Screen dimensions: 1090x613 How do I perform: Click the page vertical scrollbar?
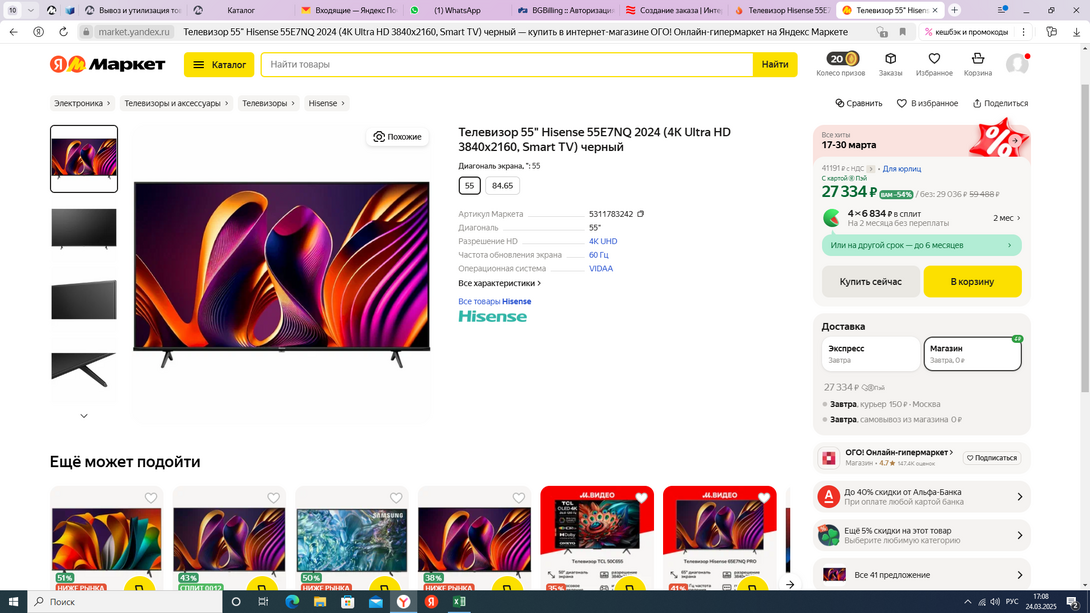[x=1084, y=236]
